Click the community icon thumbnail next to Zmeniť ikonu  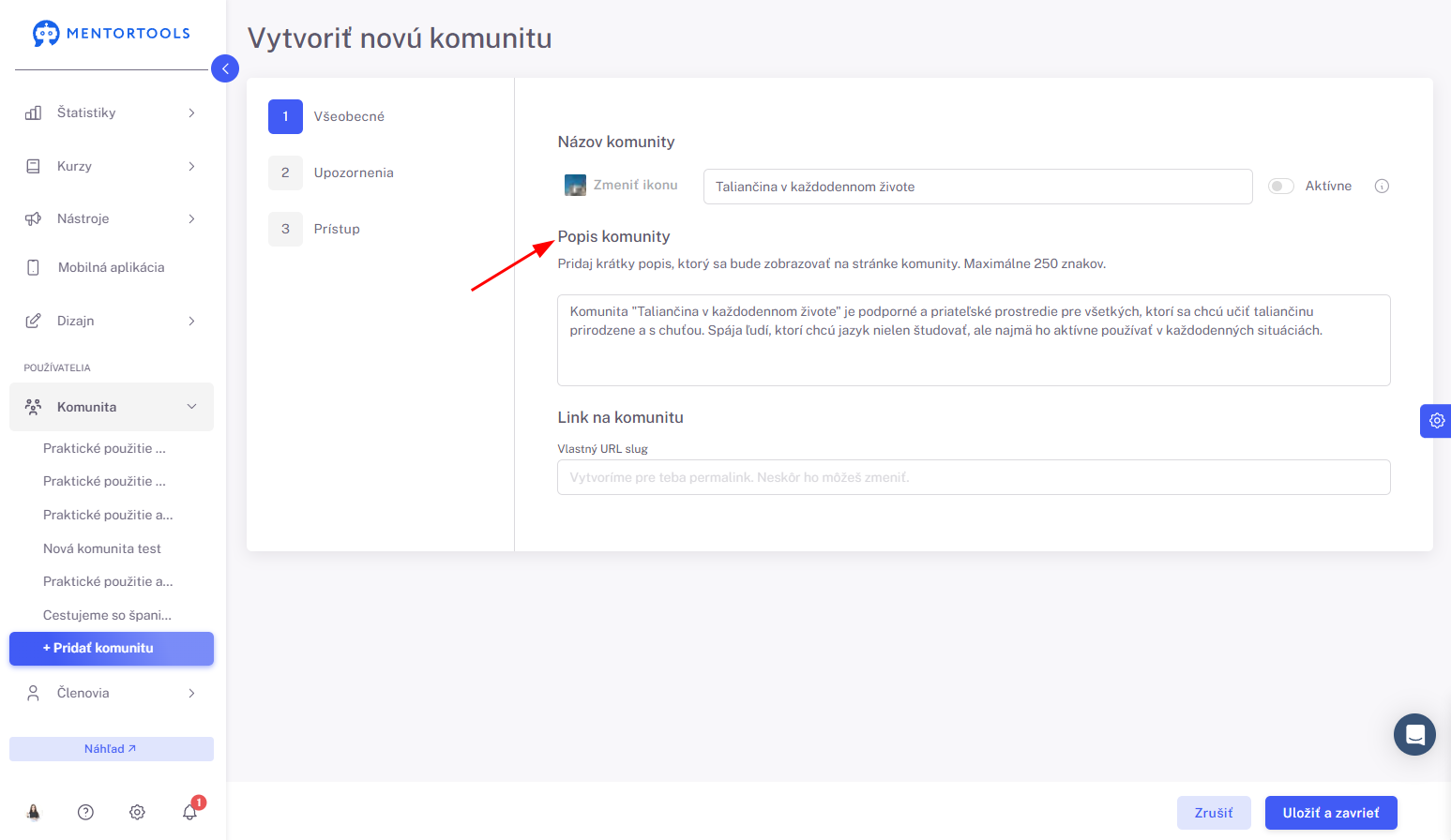pyautogui.click(x=575, y=186)
